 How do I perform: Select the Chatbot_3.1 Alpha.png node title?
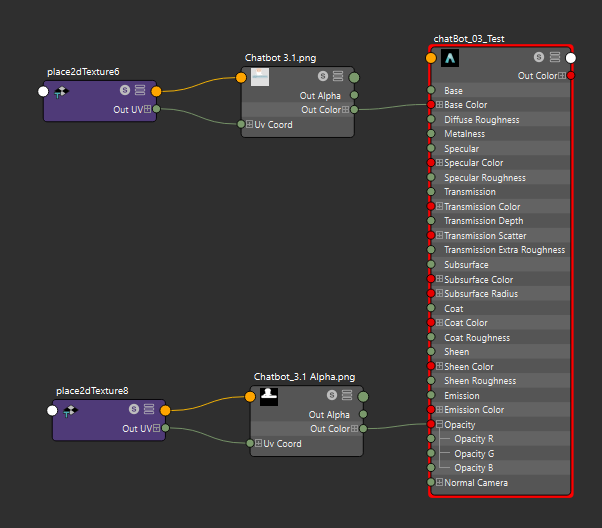tap(304, 377)
